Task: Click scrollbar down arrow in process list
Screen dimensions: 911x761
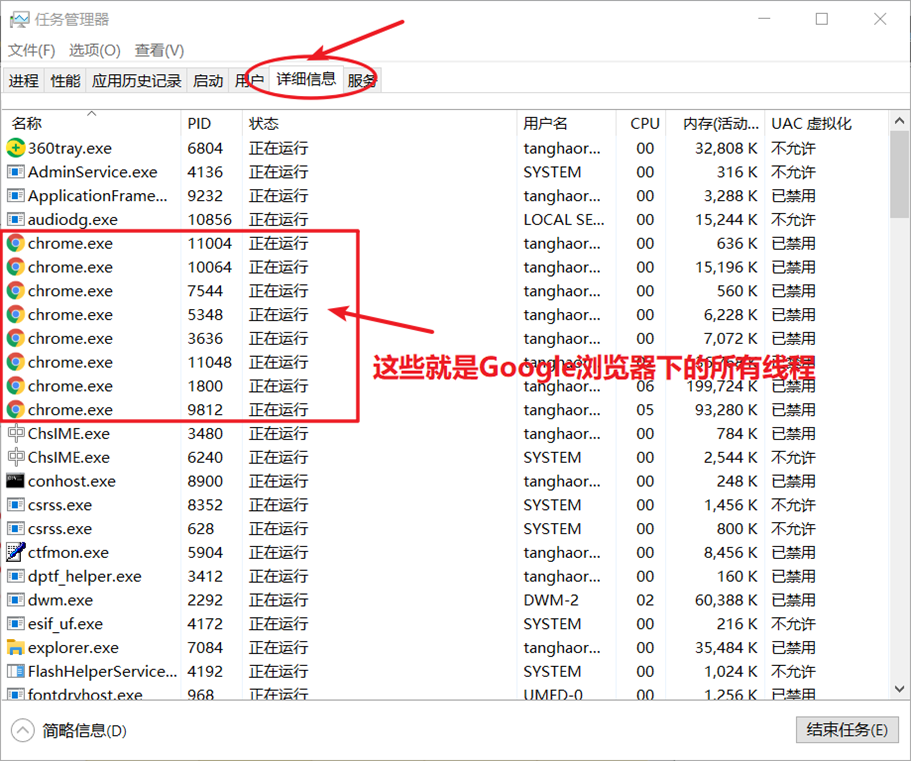Action: [899, 689]
